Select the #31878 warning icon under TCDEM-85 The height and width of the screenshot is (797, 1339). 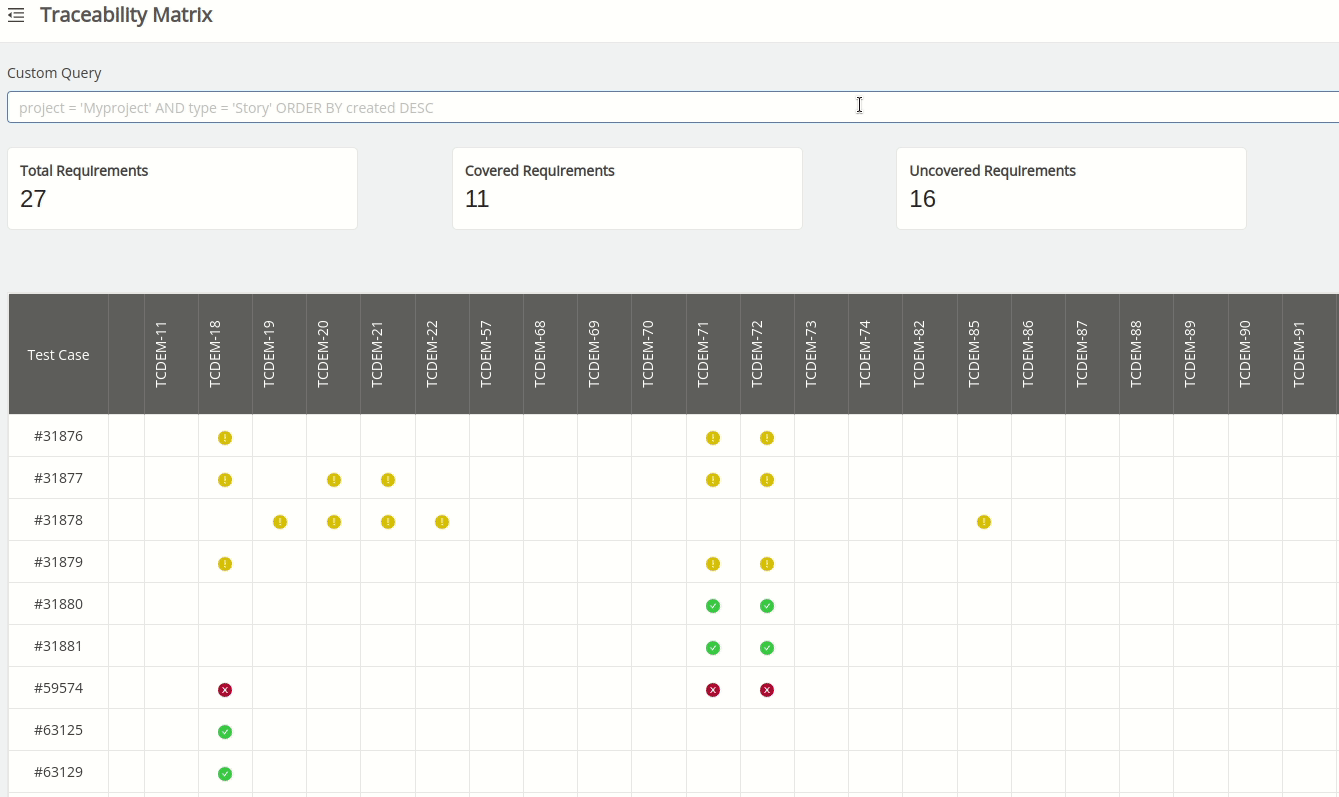tap(984, 522)
